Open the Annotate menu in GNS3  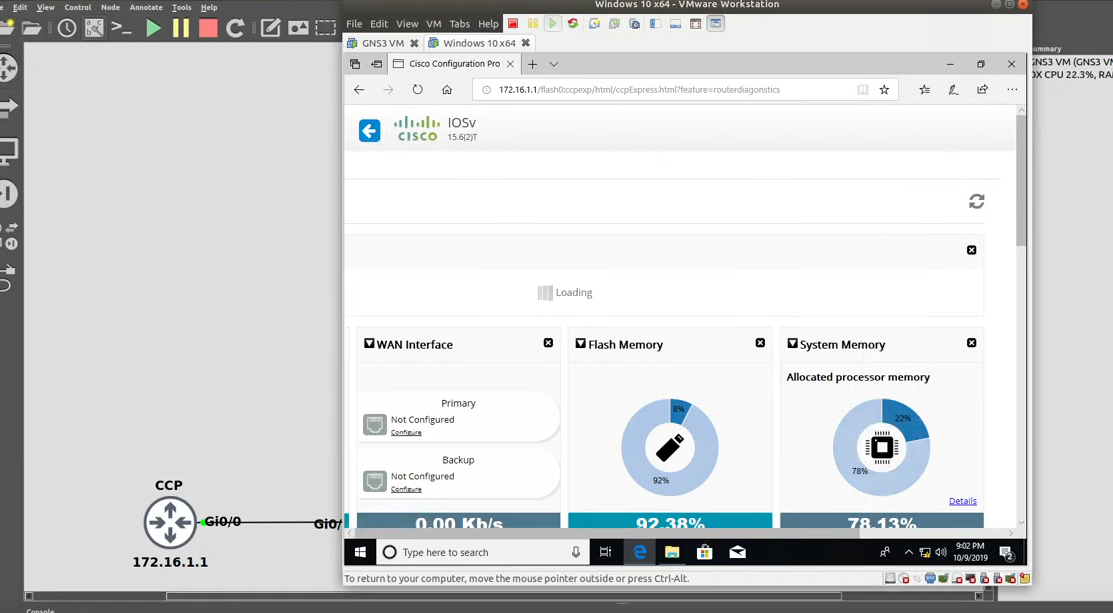coord(146,6)
